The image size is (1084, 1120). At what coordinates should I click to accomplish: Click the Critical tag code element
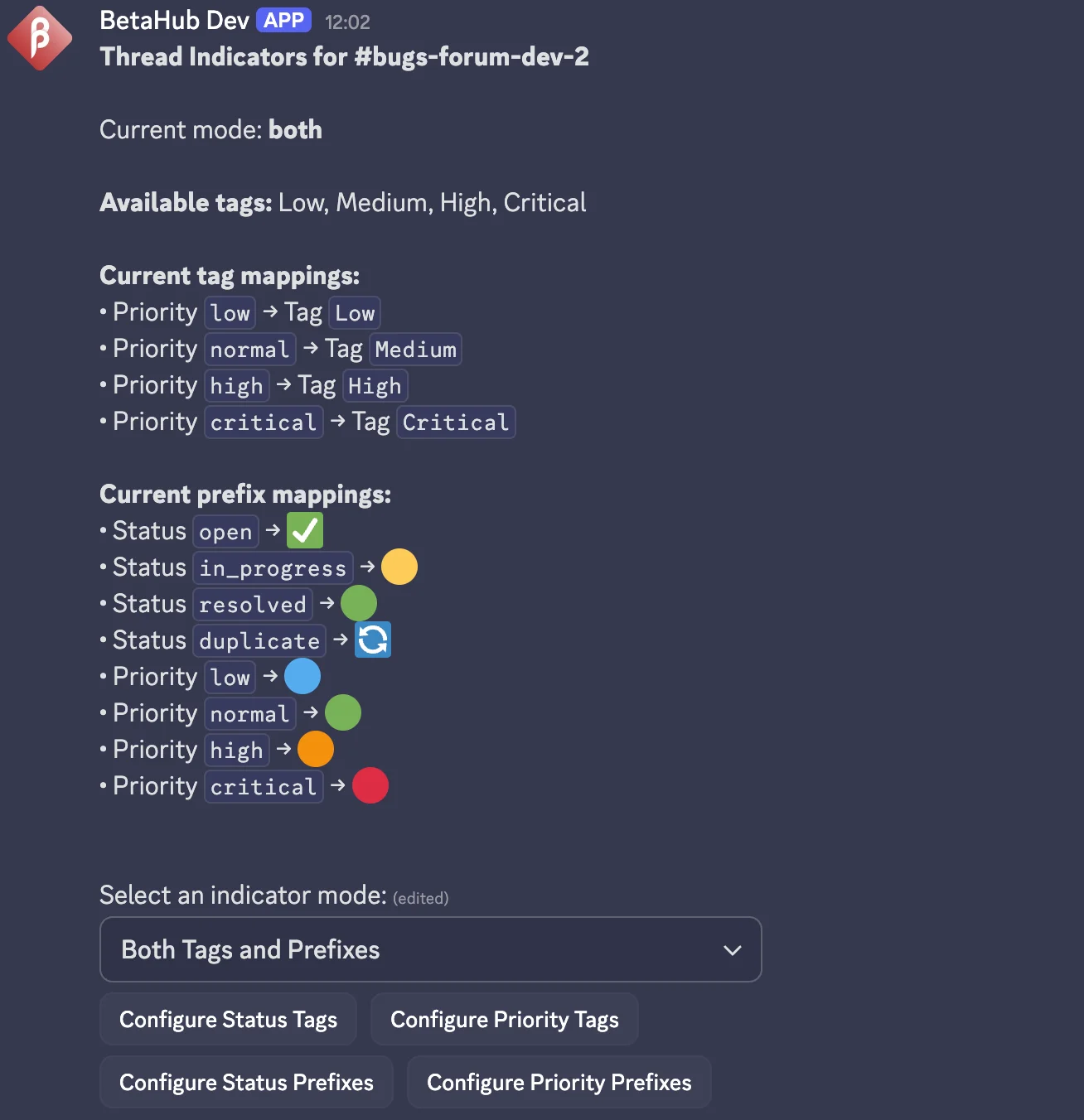pyautogui.click(x=456, y=422)
